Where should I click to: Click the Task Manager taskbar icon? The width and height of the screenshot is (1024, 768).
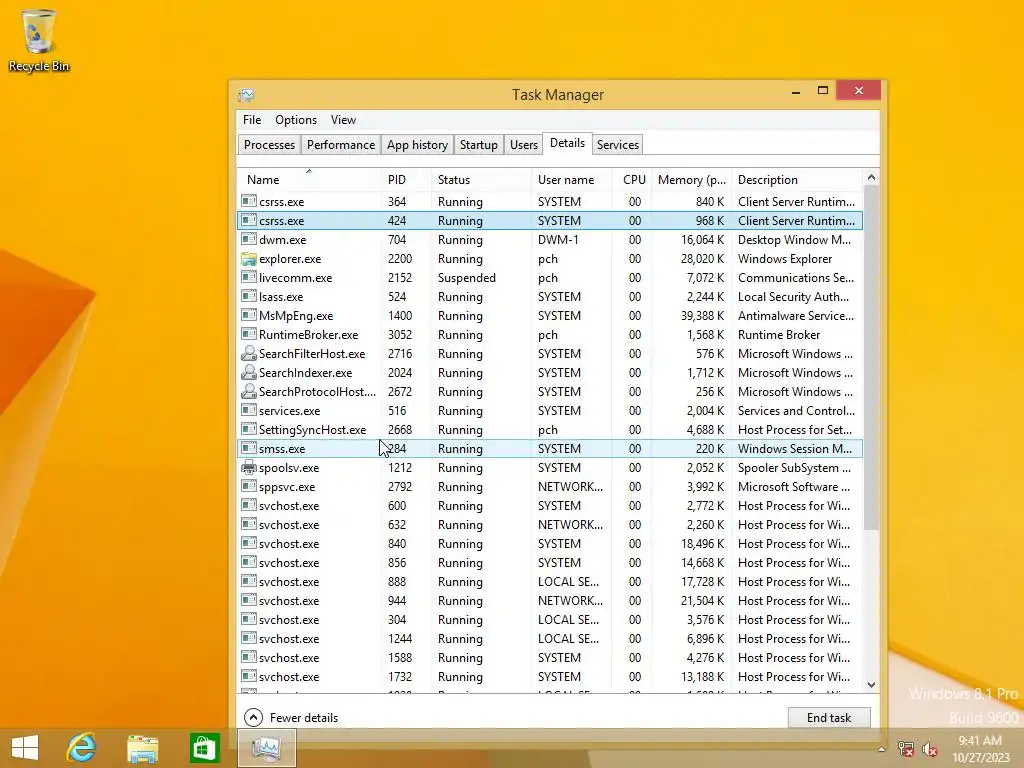[x=266, y=748]
